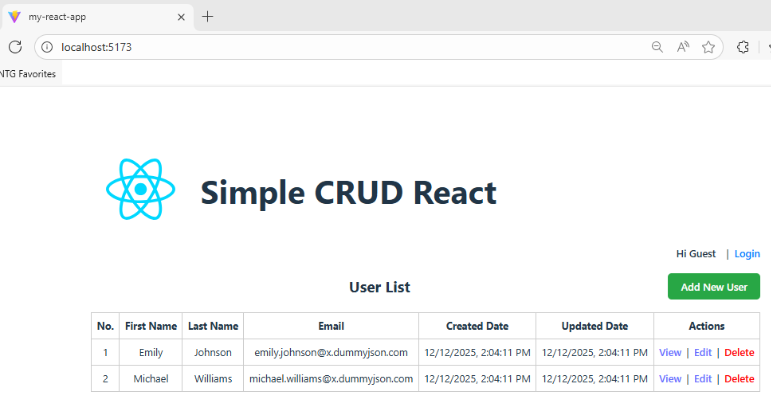Select the my-react-app browser tab
This screenshot has width=771, height=402.
[x=90, y=17]
